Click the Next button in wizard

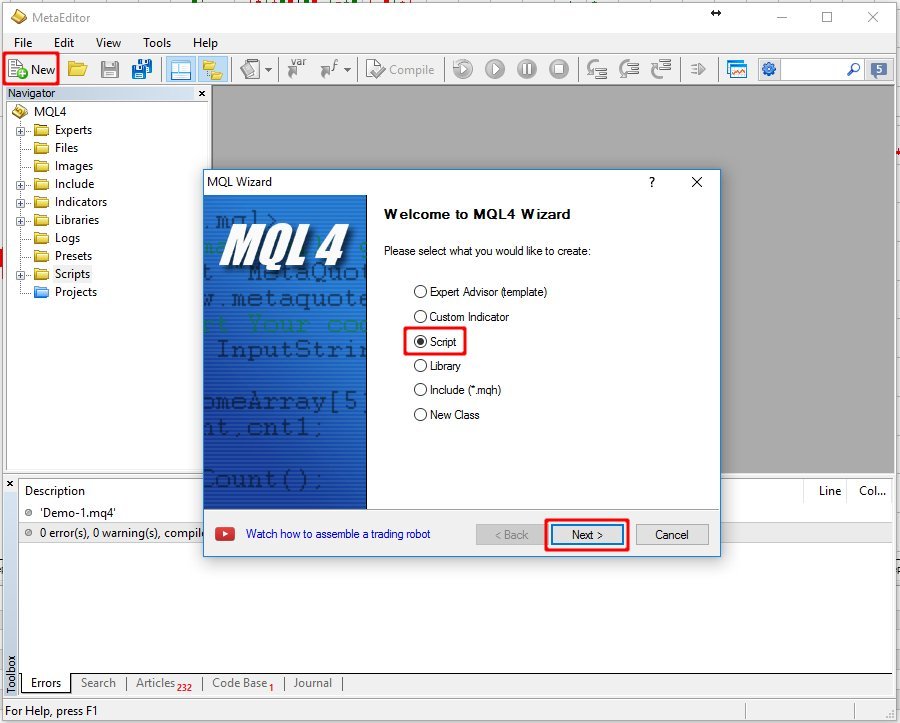click(x=587, y=535)
